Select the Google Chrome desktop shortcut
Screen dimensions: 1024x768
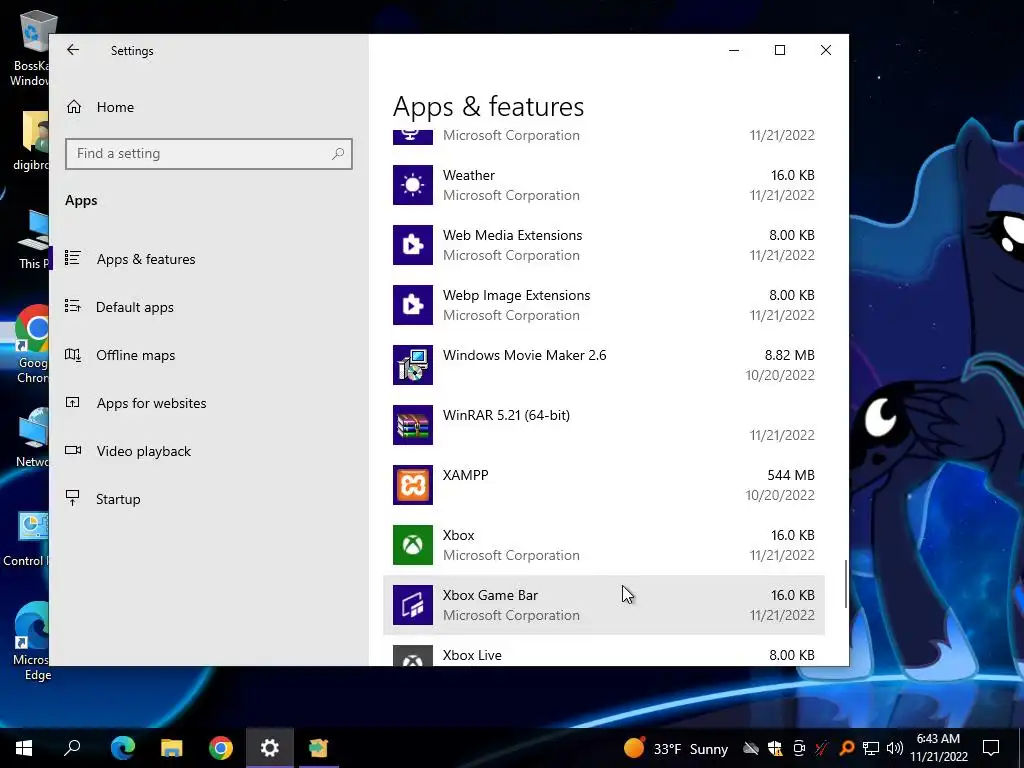[31, 344]
